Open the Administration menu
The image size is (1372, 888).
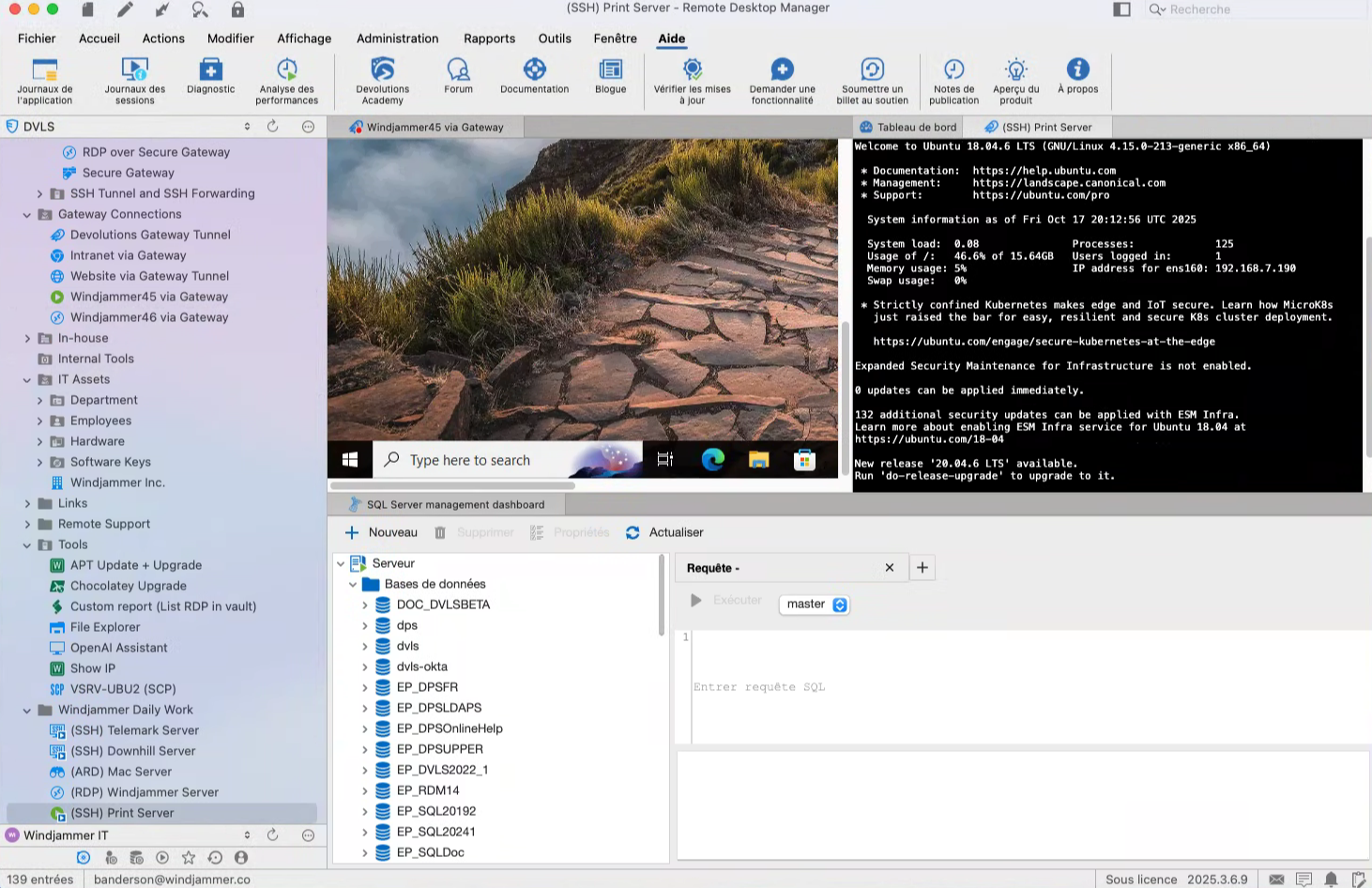(397, 38)
